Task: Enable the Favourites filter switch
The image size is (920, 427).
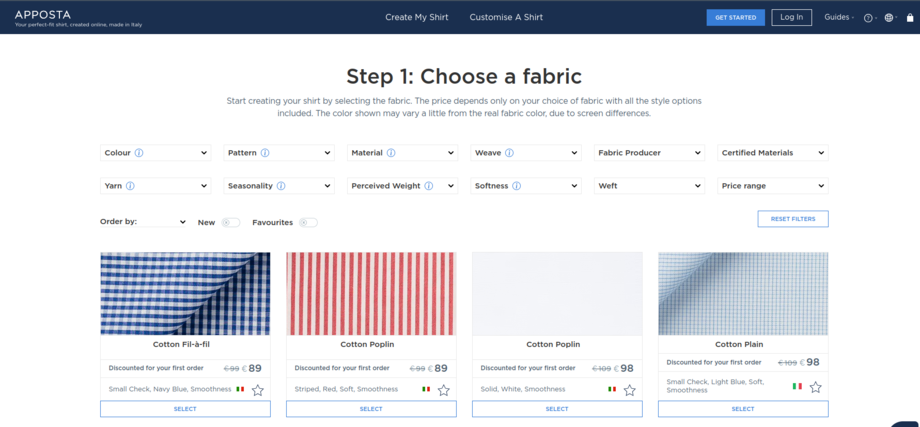Action: [308, 222]
